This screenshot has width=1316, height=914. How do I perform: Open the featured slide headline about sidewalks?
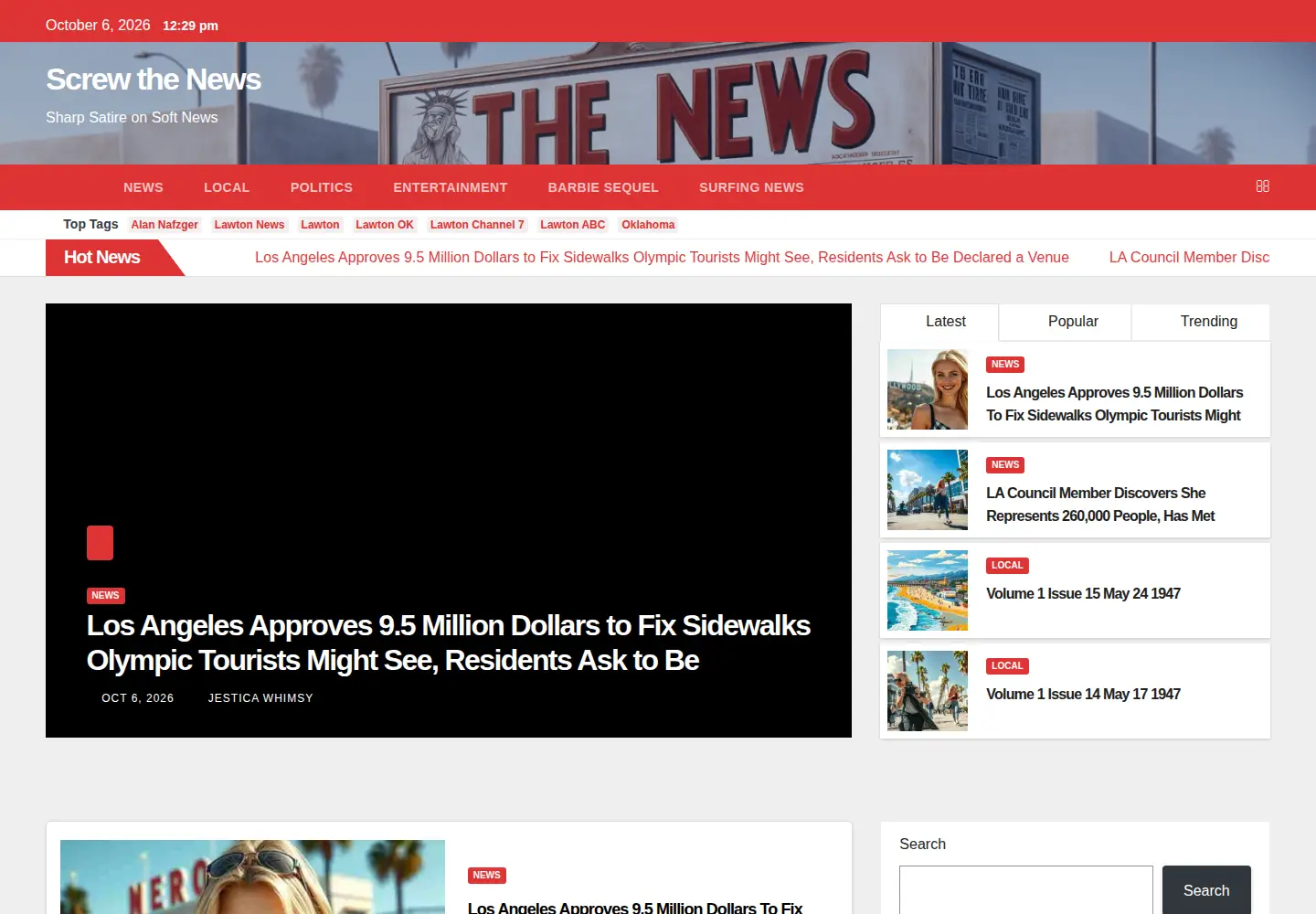point(449,643)
